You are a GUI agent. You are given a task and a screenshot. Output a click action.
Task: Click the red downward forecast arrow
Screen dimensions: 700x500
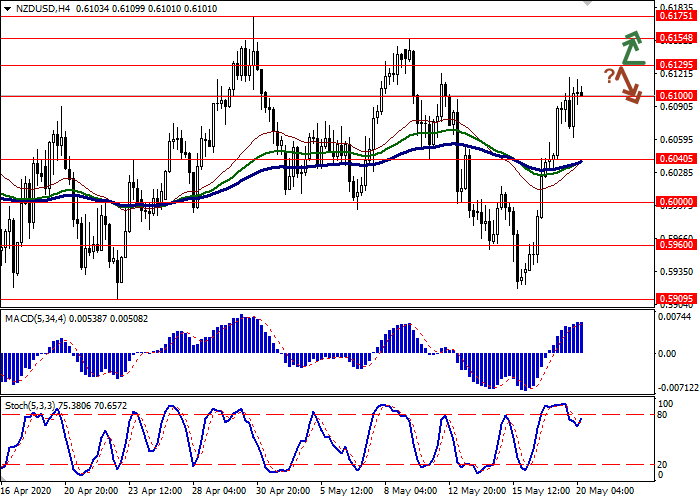coord(629,85)
